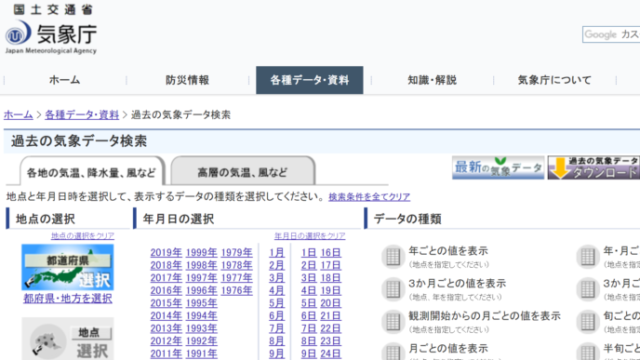Click the table icon beside 観測開始からの月ごとの値を表示
The width and height of the screenshot is (640, 360).
(393, 322)
